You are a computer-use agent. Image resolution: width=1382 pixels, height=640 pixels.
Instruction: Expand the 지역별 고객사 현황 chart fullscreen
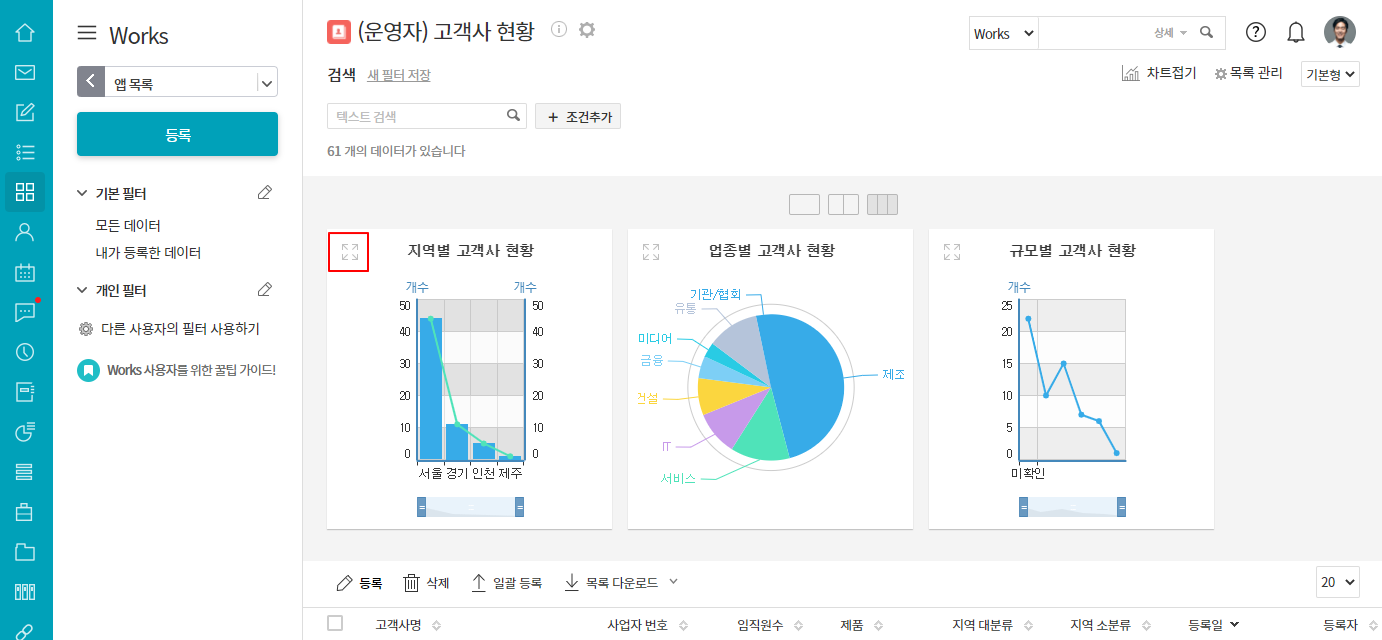point(349,252)
